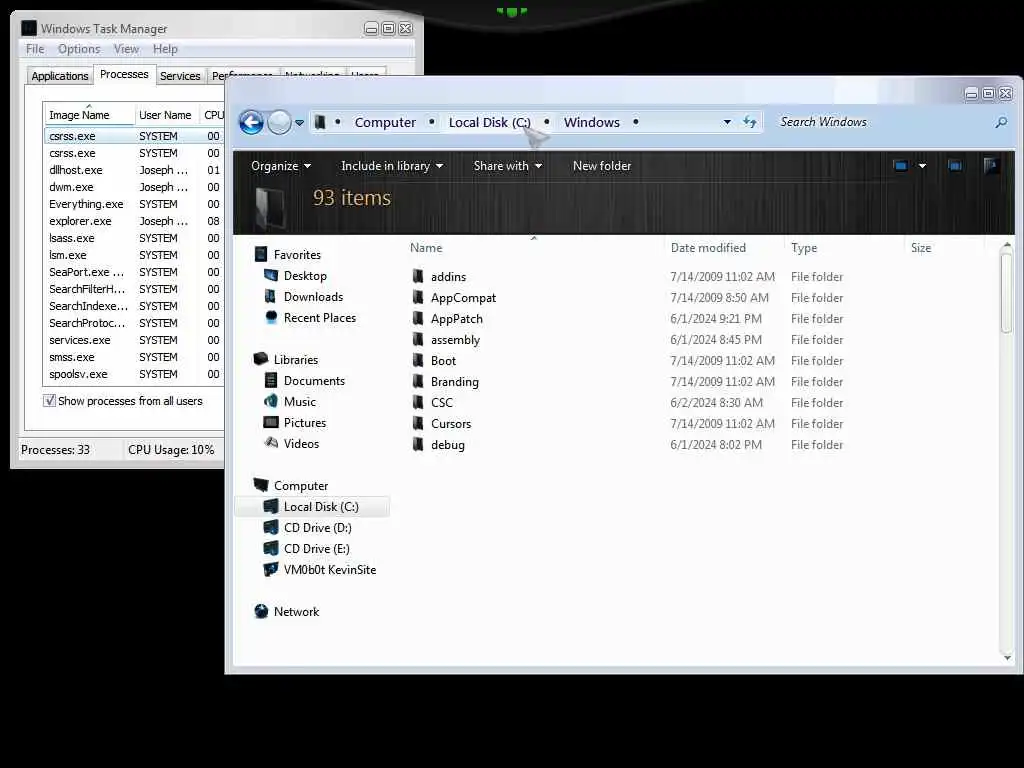Click the Windows breadcrumb segment

[x=592, y=122]
